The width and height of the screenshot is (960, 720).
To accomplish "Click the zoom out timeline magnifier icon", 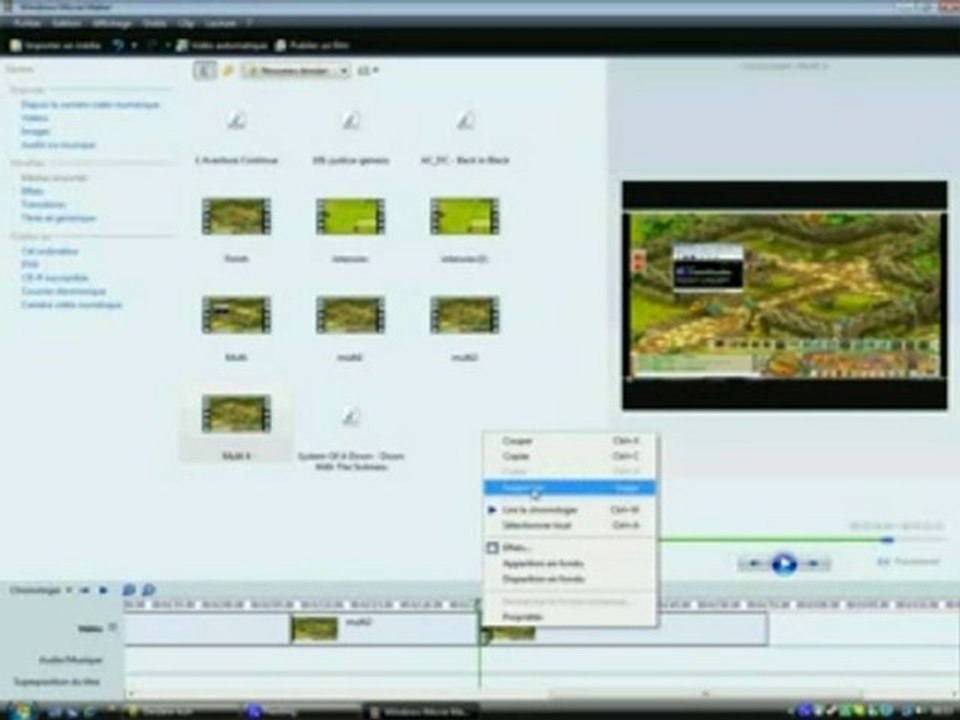I will (x=148, y=590).
